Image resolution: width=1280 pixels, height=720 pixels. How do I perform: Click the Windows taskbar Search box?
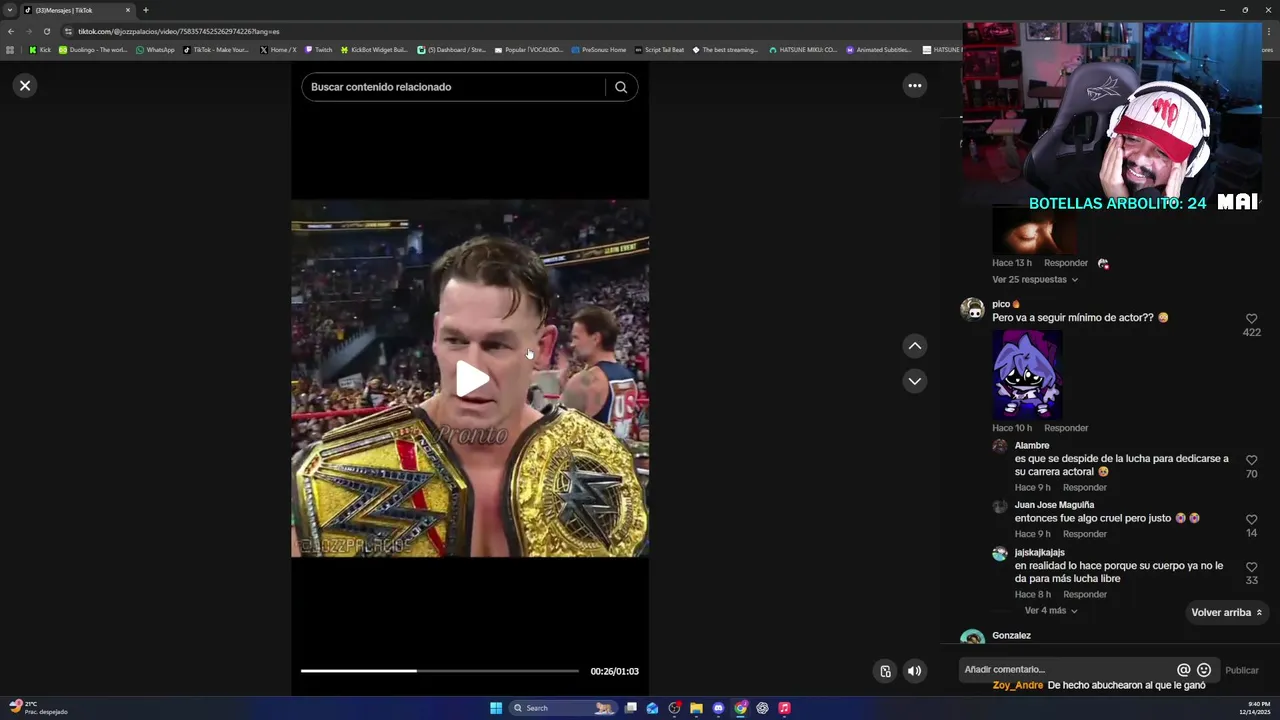click(x=563, y=708)
